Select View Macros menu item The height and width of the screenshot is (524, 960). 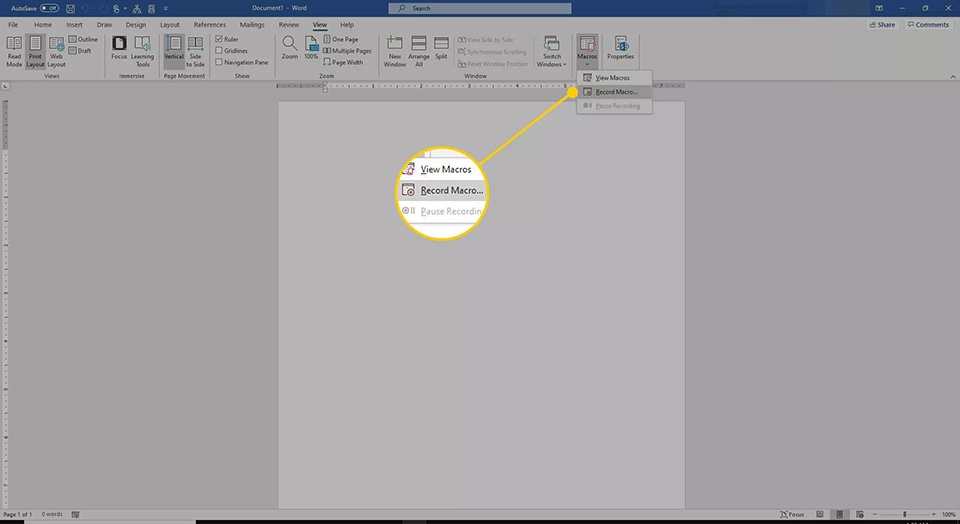pyautogui.click(x=614, y=78)
